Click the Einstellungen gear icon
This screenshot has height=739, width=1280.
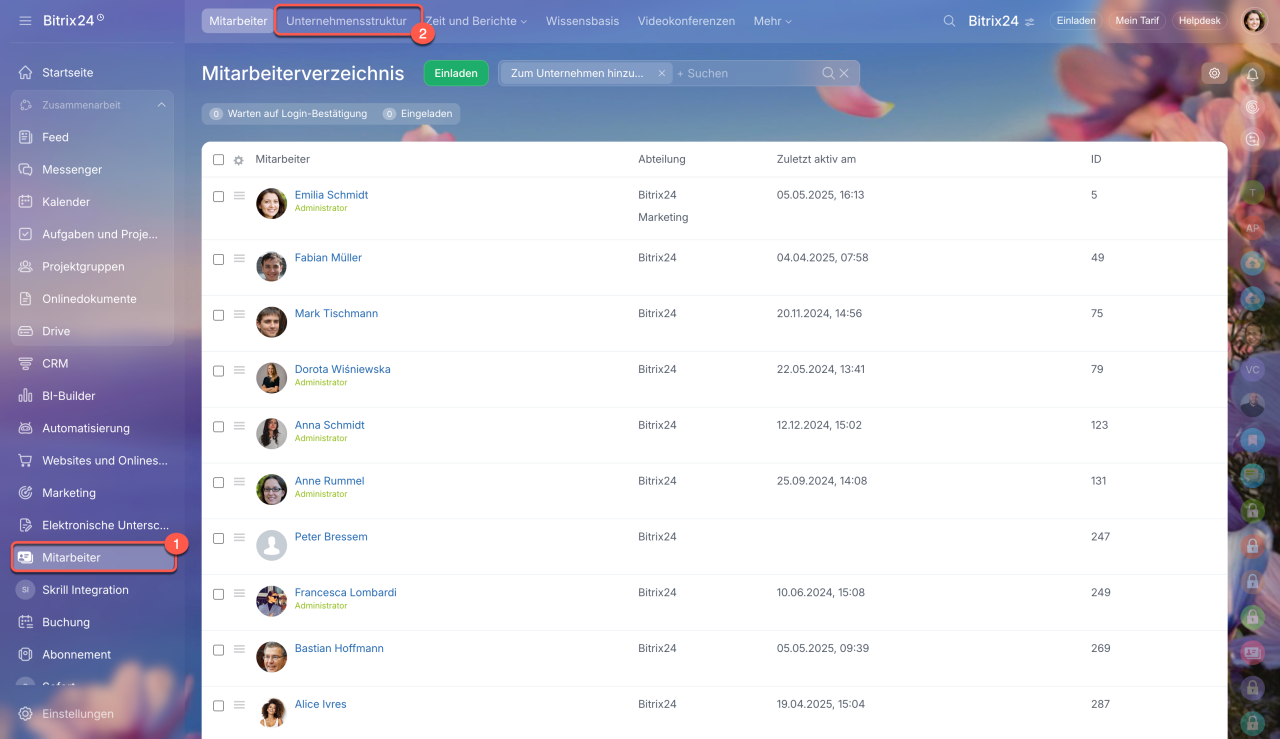point(26,714)
